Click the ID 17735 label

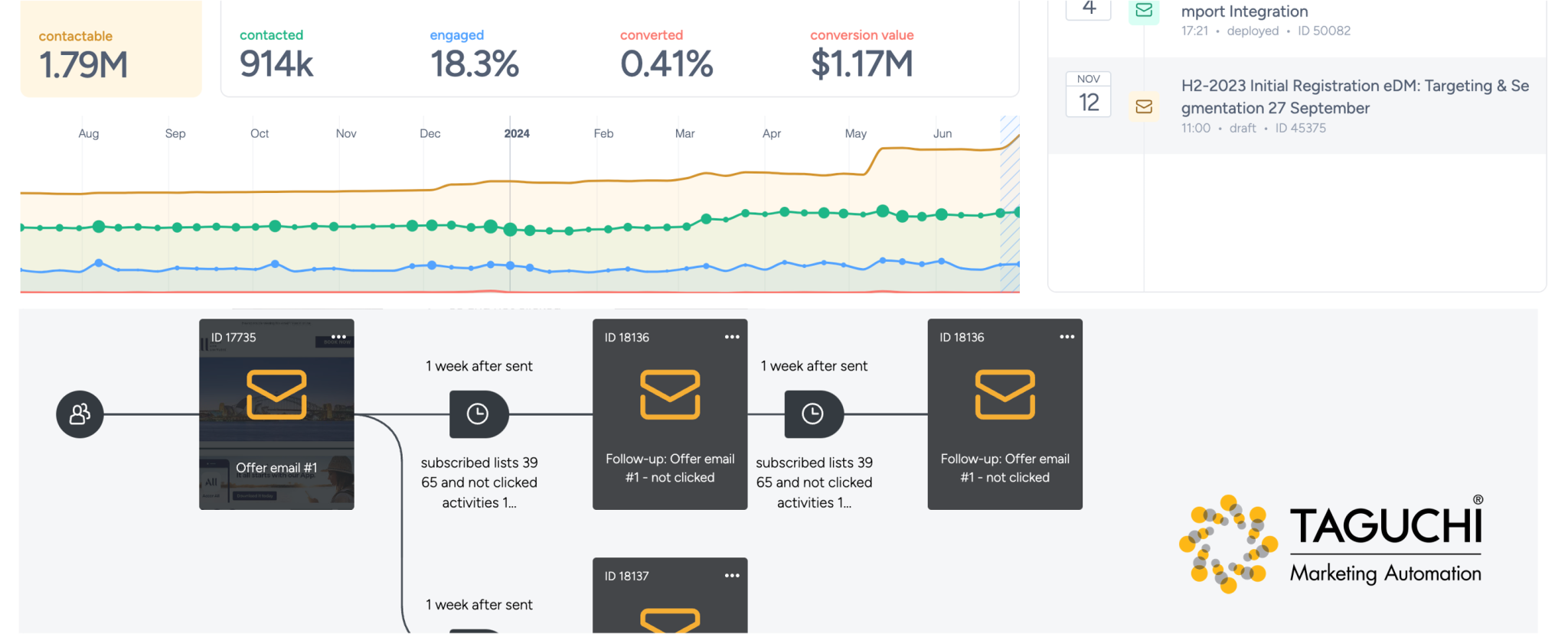point(234,338)
